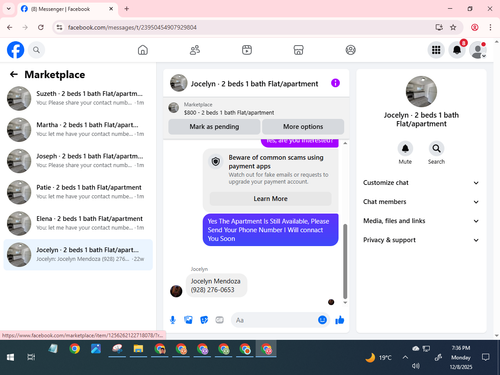Open Windows Start menu

click(x=10, y=357)
